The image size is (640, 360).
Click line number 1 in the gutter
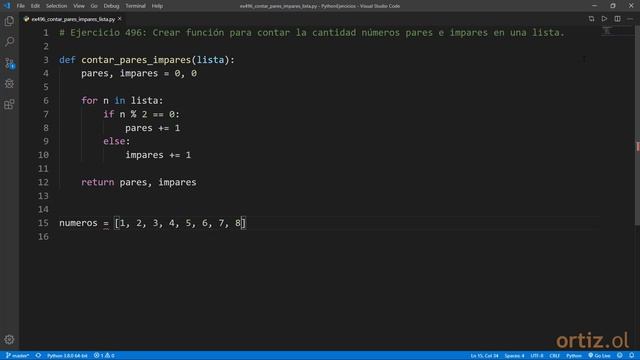point(46,33)
